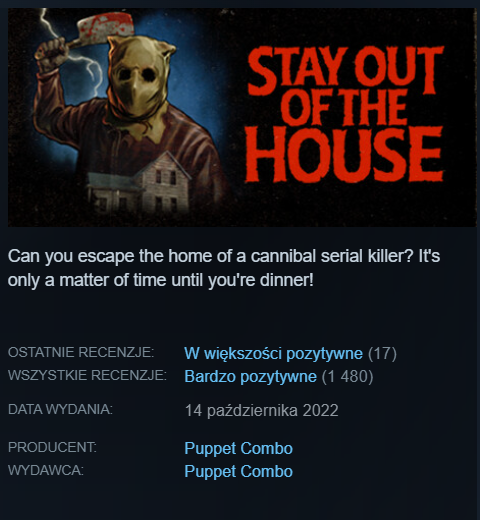Select the DATA WYDANIA label
This screenshot has height=520, width=480.
(x=60, y=410)
